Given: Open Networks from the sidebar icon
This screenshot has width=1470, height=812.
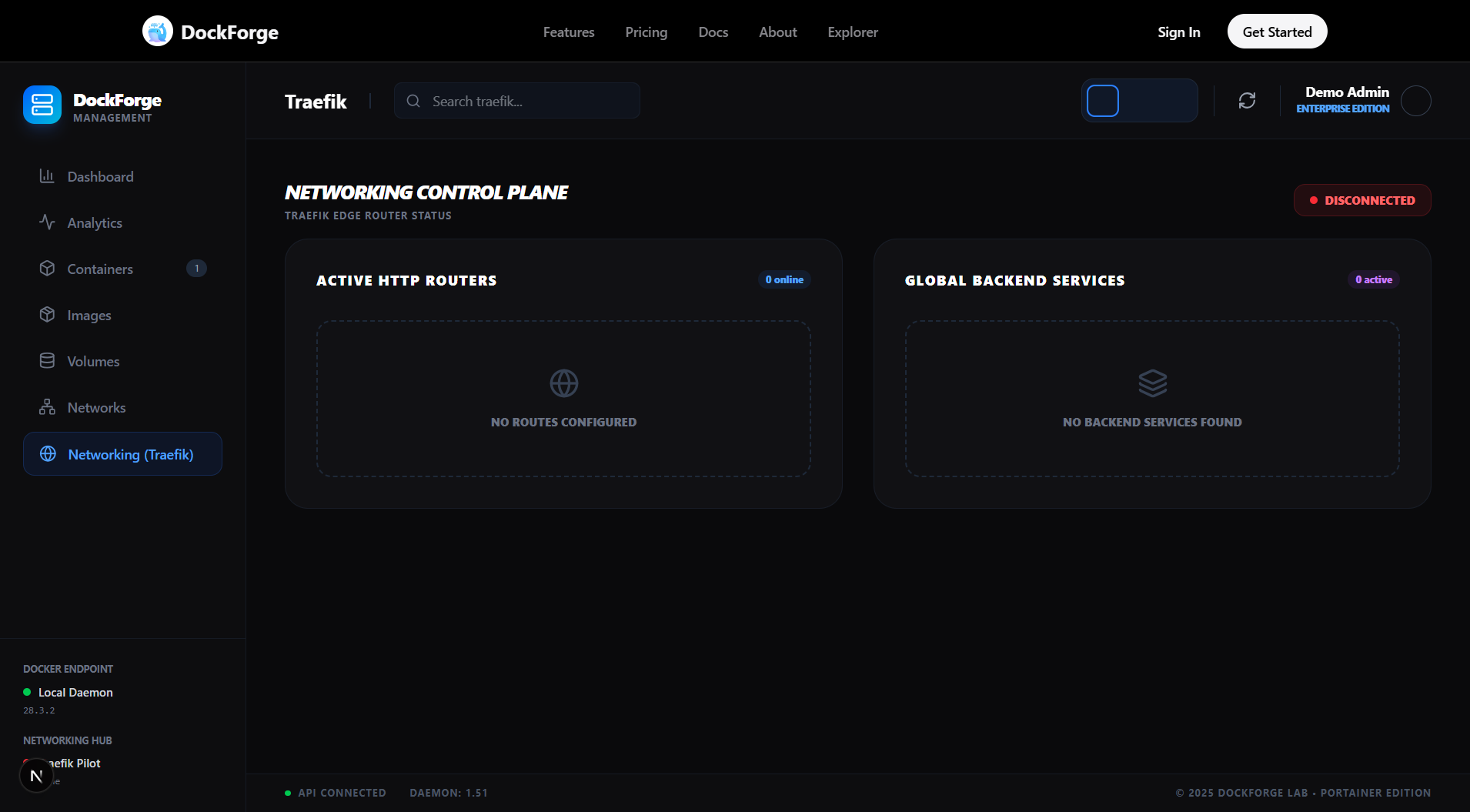Looking at the screenshot, I should tap(47, 407).
